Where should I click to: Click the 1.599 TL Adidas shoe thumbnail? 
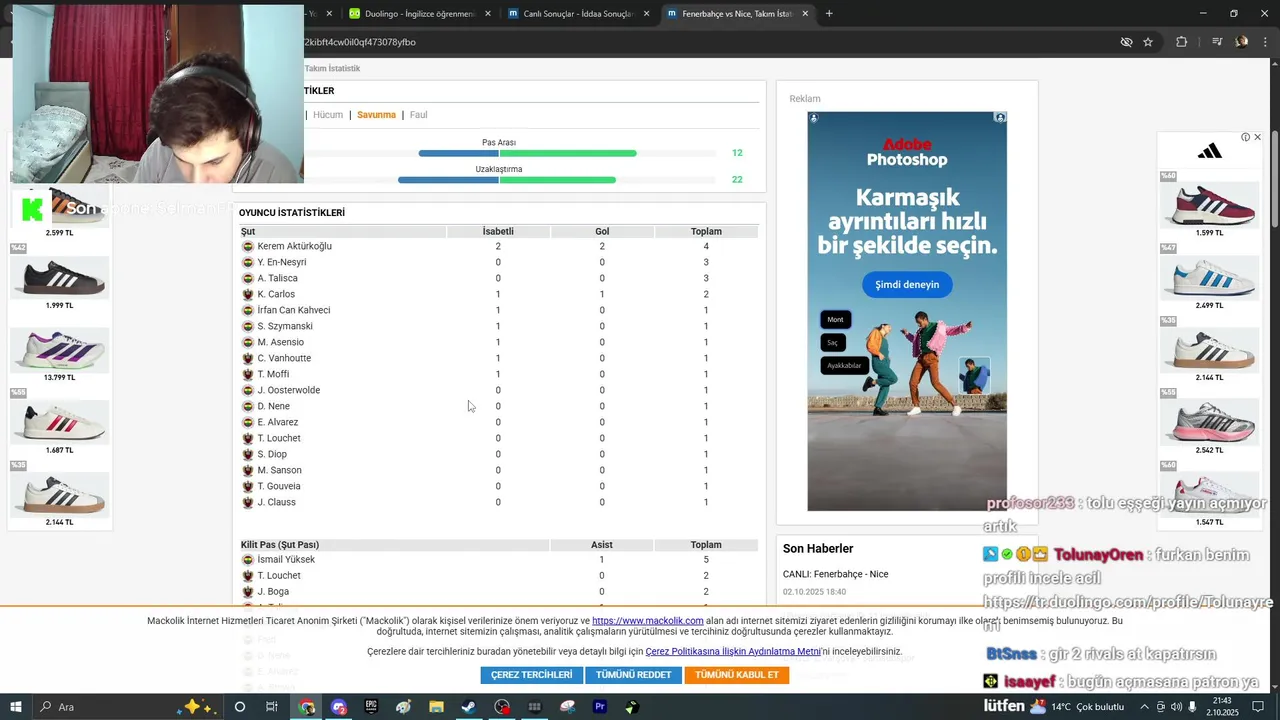[1209, 205]
